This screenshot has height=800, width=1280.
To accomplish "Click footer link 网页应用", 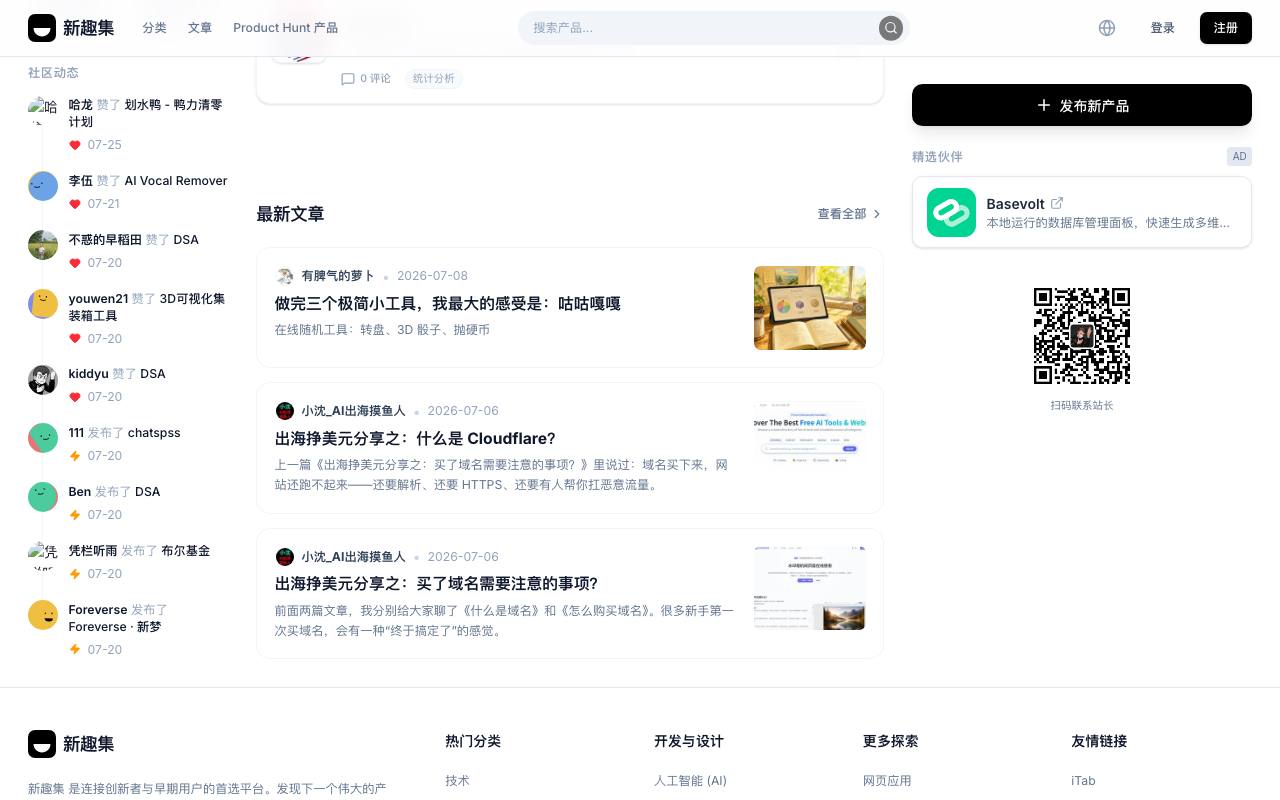I will pyautogui.click(x=887, y=781).
